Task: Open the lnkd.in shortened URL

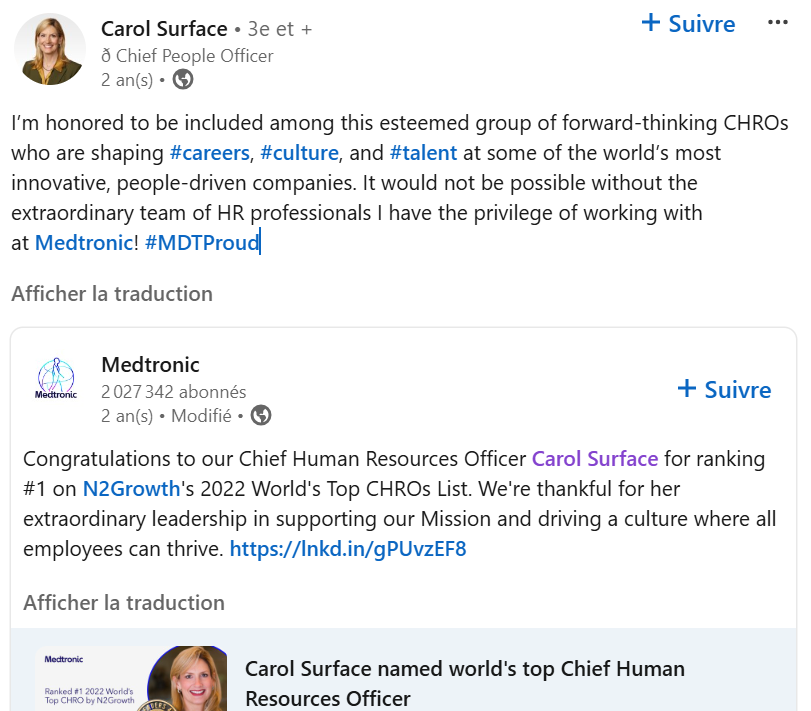Action: tap(348, 549)
